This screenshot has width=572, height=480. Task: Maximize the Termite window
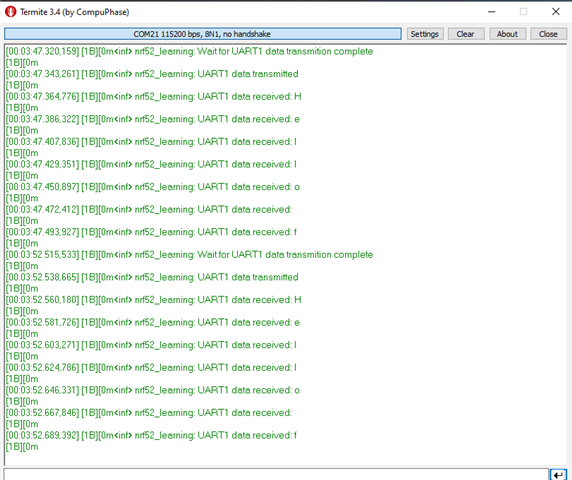point(523,12)
